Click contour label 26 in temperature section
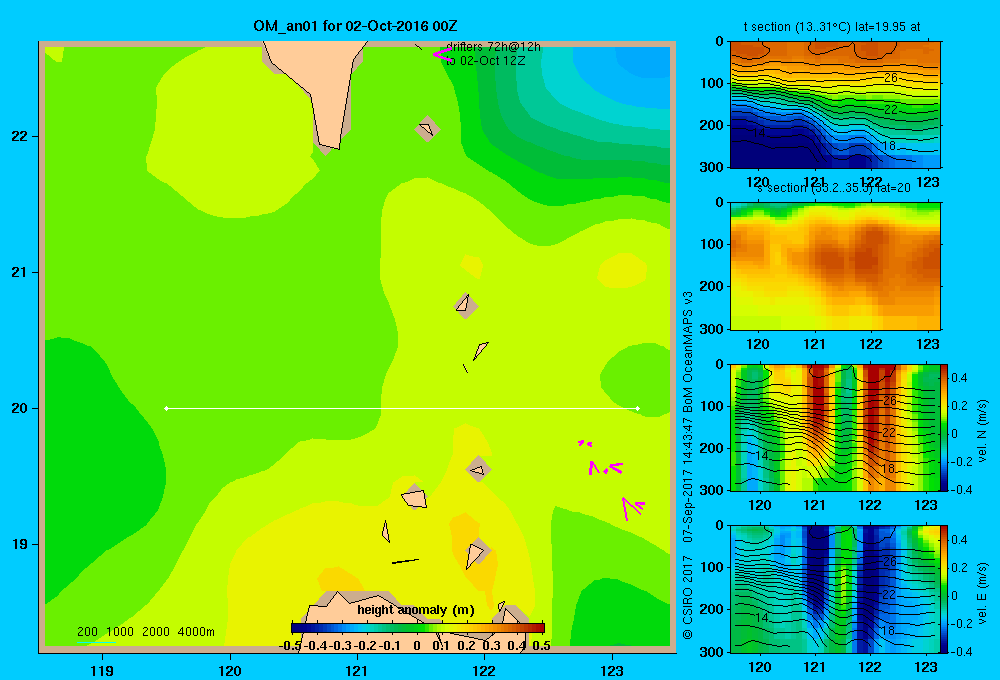The image size is (1000, 680). (x=891, y=78)
